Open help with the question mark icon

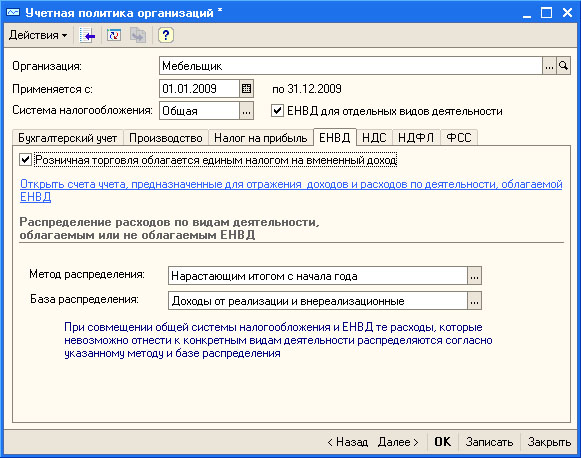tap(166, 36)
